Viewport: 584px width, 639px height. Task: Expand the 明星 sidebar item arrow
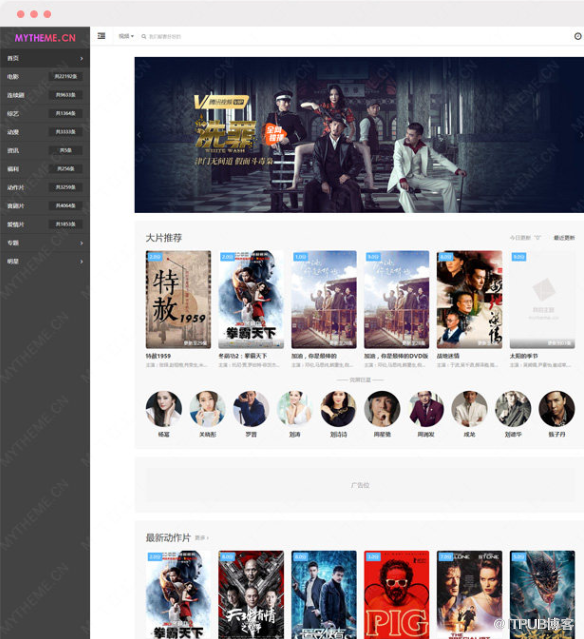[x=82, y=262]
